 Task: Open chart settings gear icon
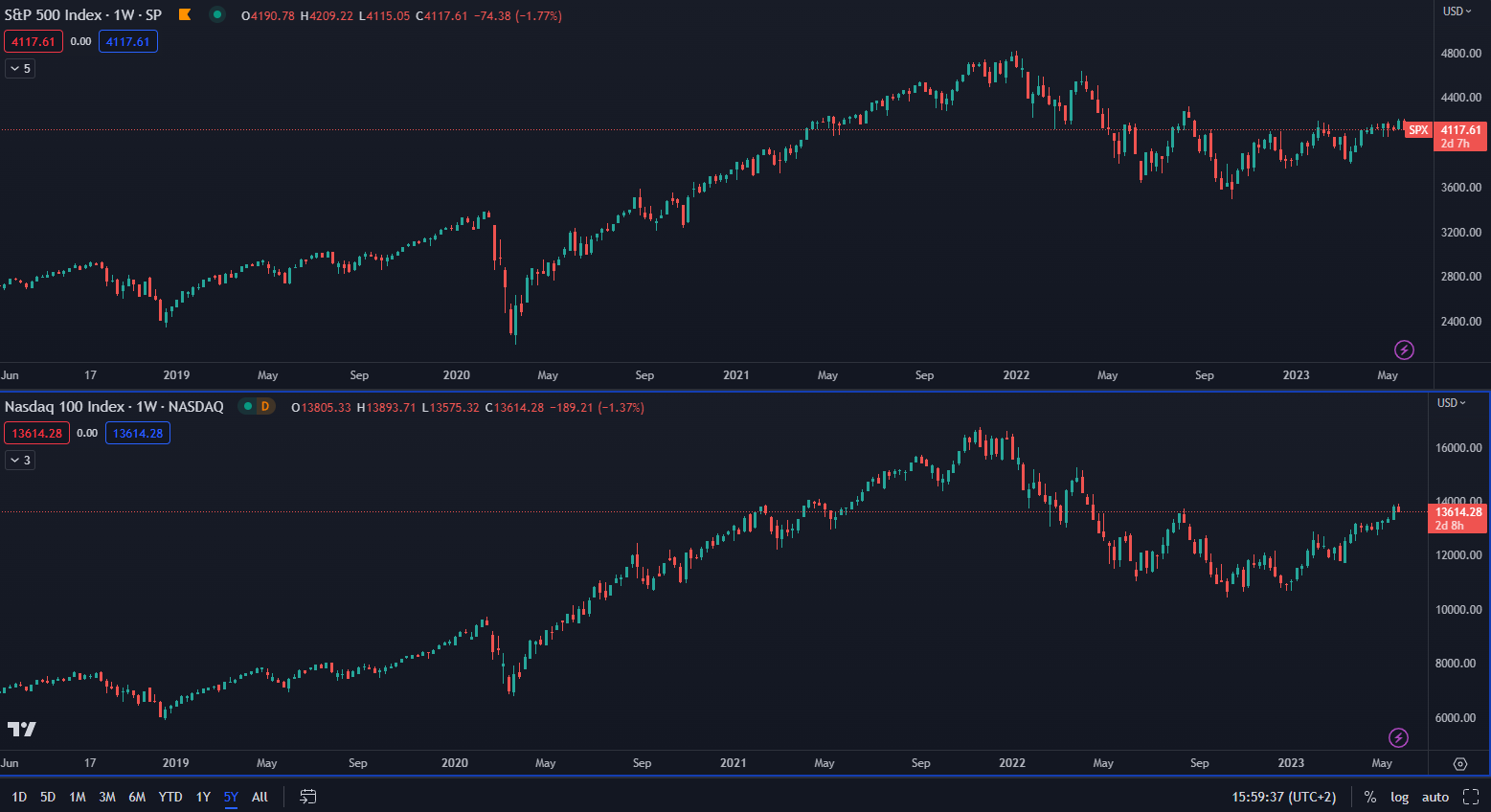(x=1459, y=763)
